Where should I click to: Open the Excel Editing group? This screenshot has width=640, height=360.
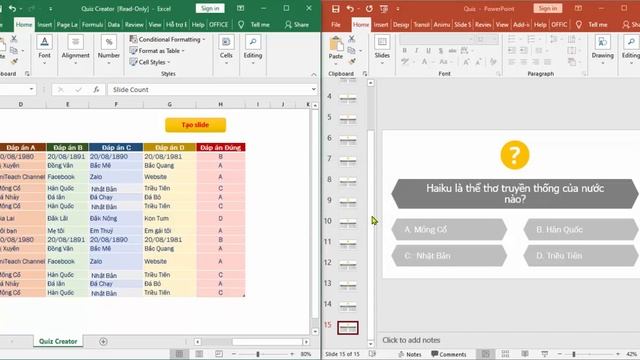point(253,50)
